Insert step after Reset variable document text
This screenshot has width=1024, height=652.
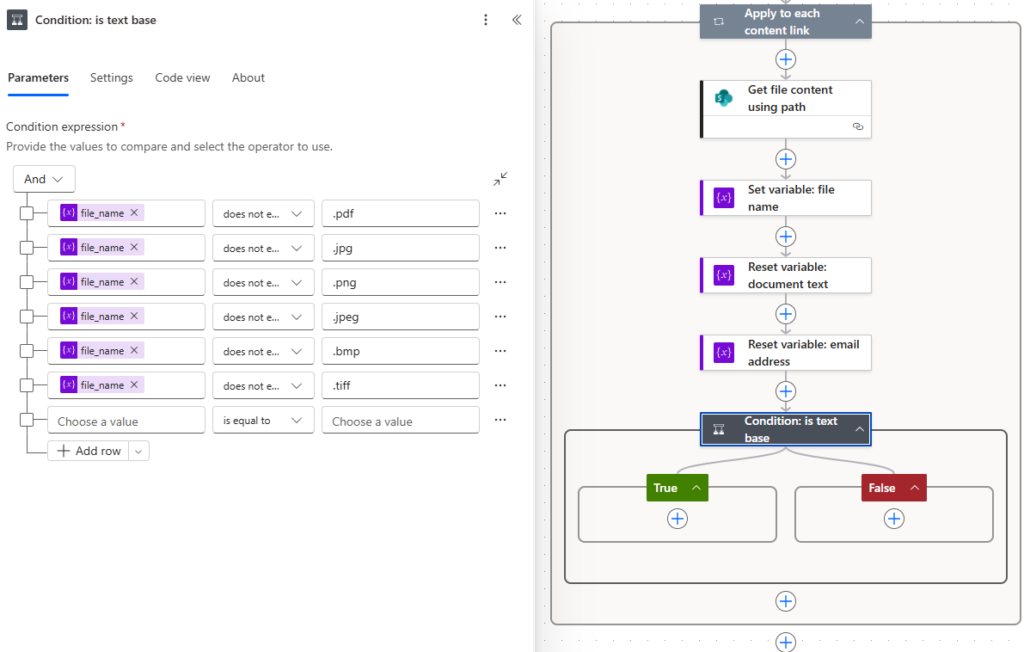coord(786,314)
